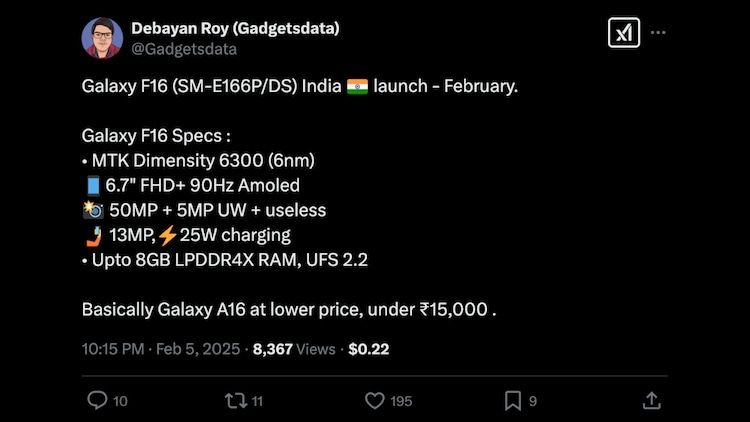Image resolution: width=750 pixels, height=422 pixels.
Task: Open the share icon for this tweet
Action: click(651, 400)
